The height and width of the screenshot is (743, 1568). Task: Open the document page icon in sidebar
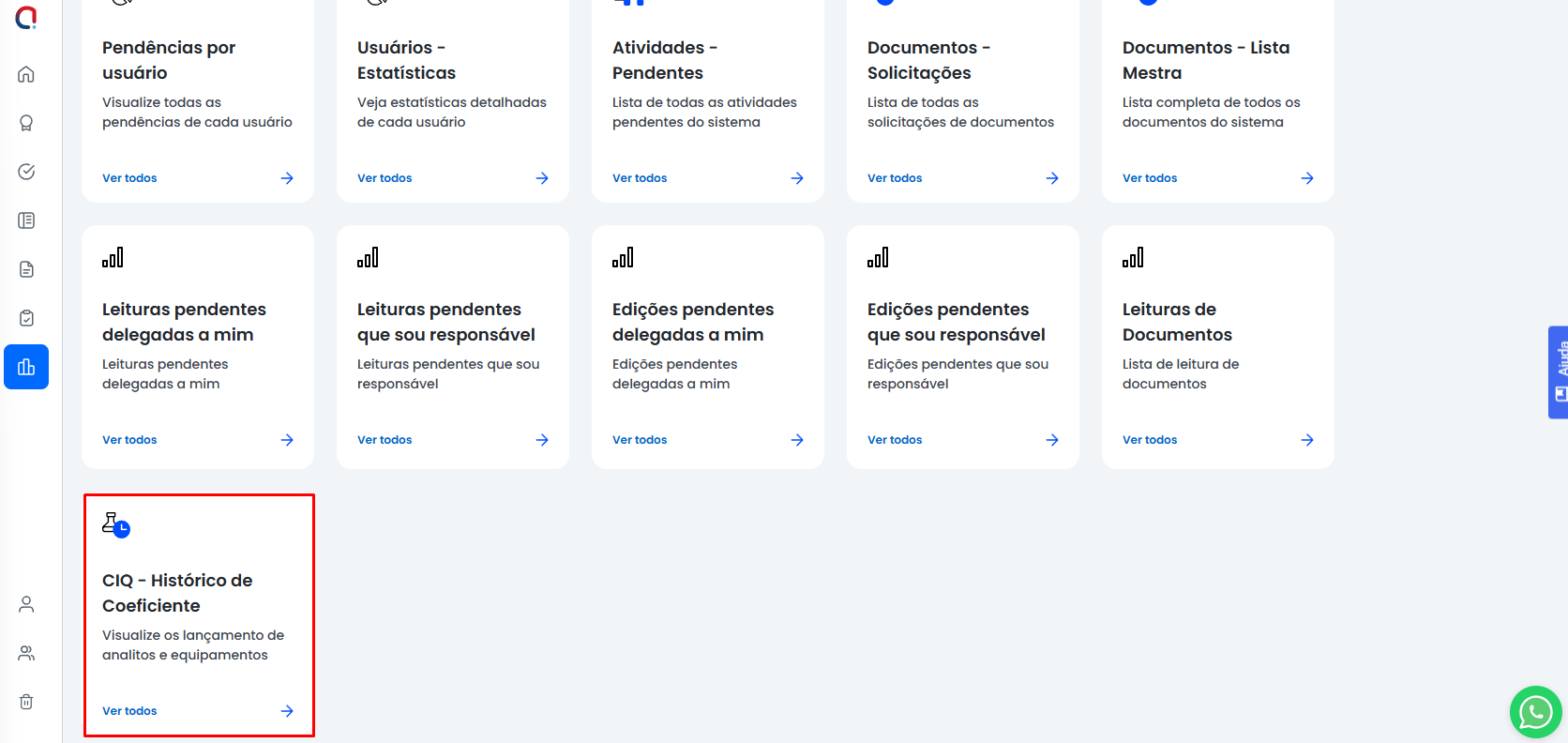[x=26, y=269]
